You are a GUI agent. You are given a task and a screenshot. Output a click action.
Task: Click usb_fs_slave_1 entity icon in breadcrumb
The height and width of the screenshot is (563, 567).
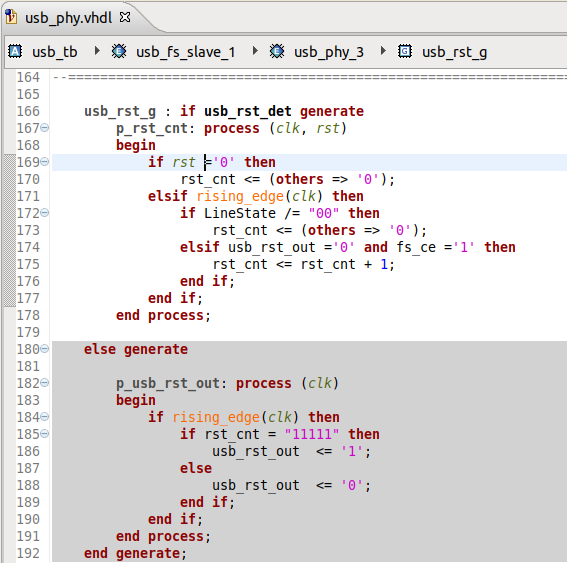[x=119, y=51]
